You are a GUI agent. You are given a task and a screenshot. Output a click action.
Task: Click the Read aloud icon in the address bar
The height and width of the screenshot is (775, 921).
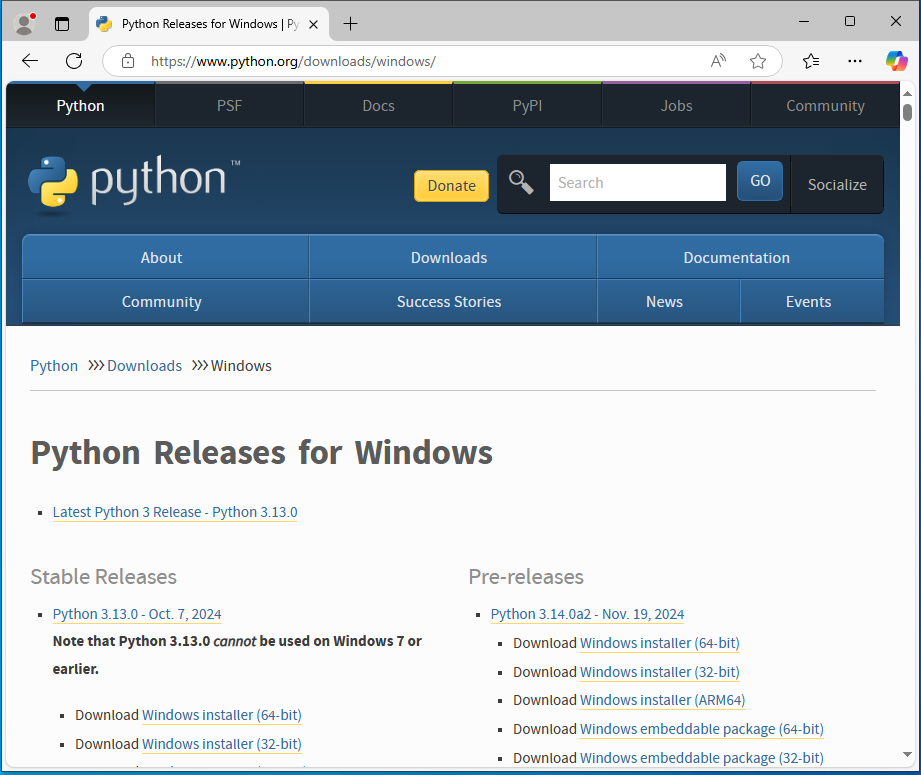tap(718, 61)
